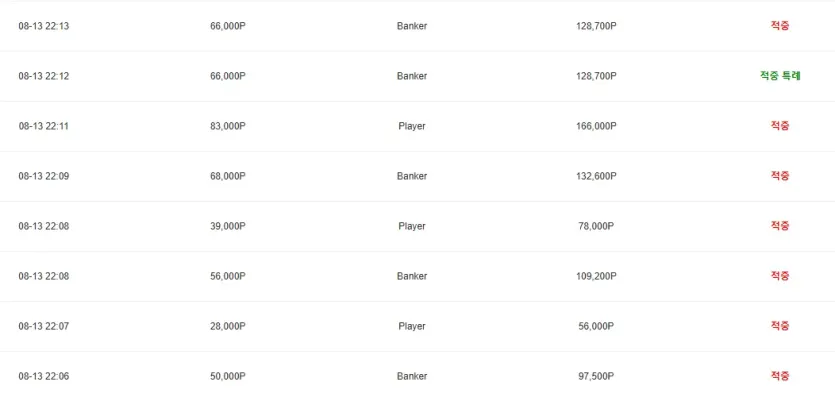Select the 166,000P payout value
This screenshot has width=835, height=401.
(596, 126)
